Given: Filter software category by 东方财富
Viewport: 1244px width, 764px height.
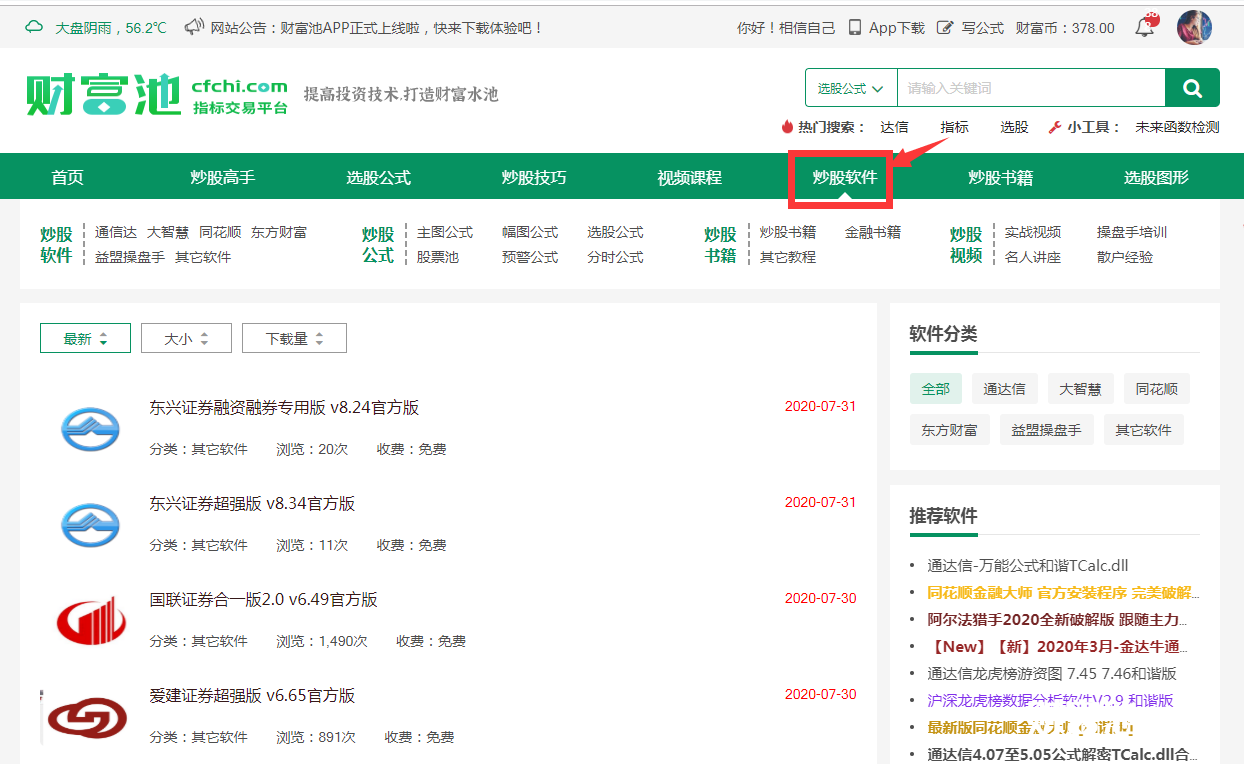Looking at the screenshot, I should (950, 430).
